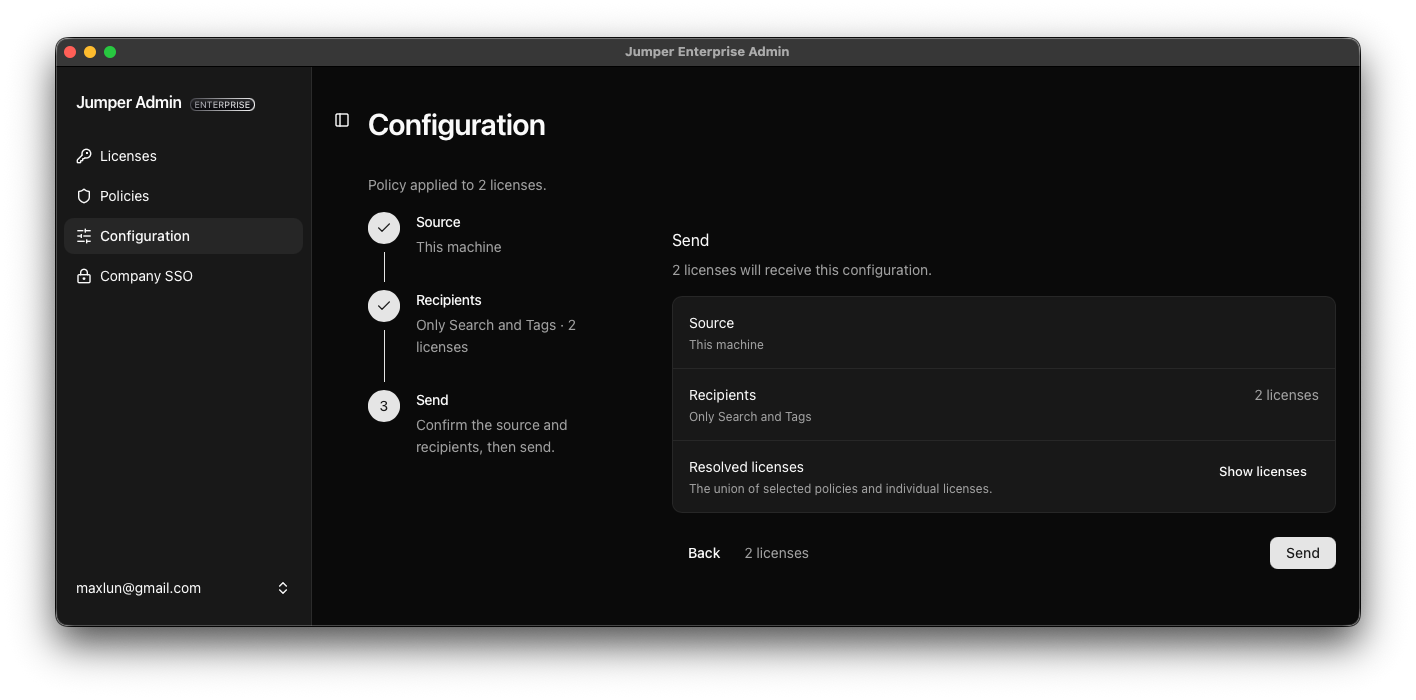
Task: Open the Company SSO sidebar item
Action: (x=183, y=276)
